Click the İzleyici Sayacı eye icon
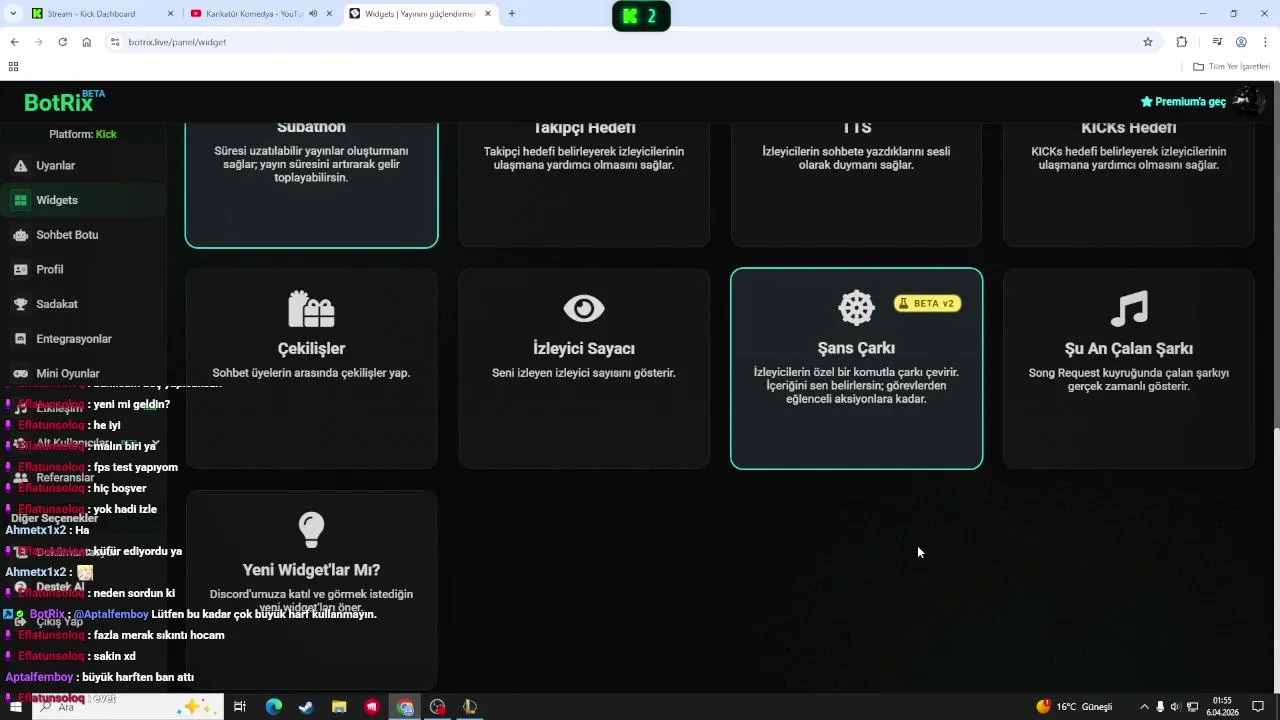The image size is (1280, 720). pos(584,309)
